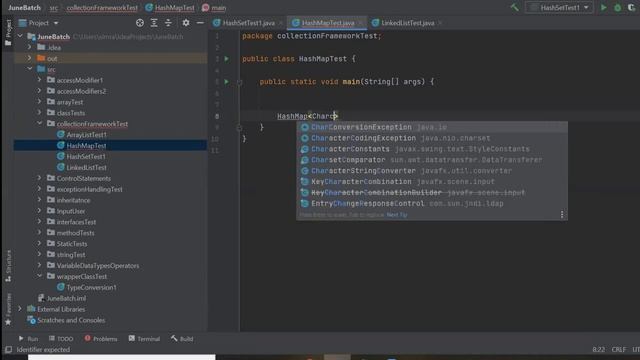Close the HashSetTest1.java tab
The image size is (640, 360).
pyautogui.click(x=280, y=23)
